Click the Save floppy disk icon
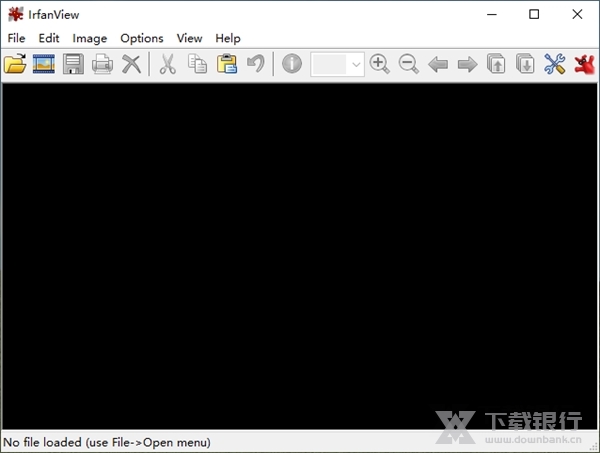Viewport: 600px width, 453px height. 73,65
